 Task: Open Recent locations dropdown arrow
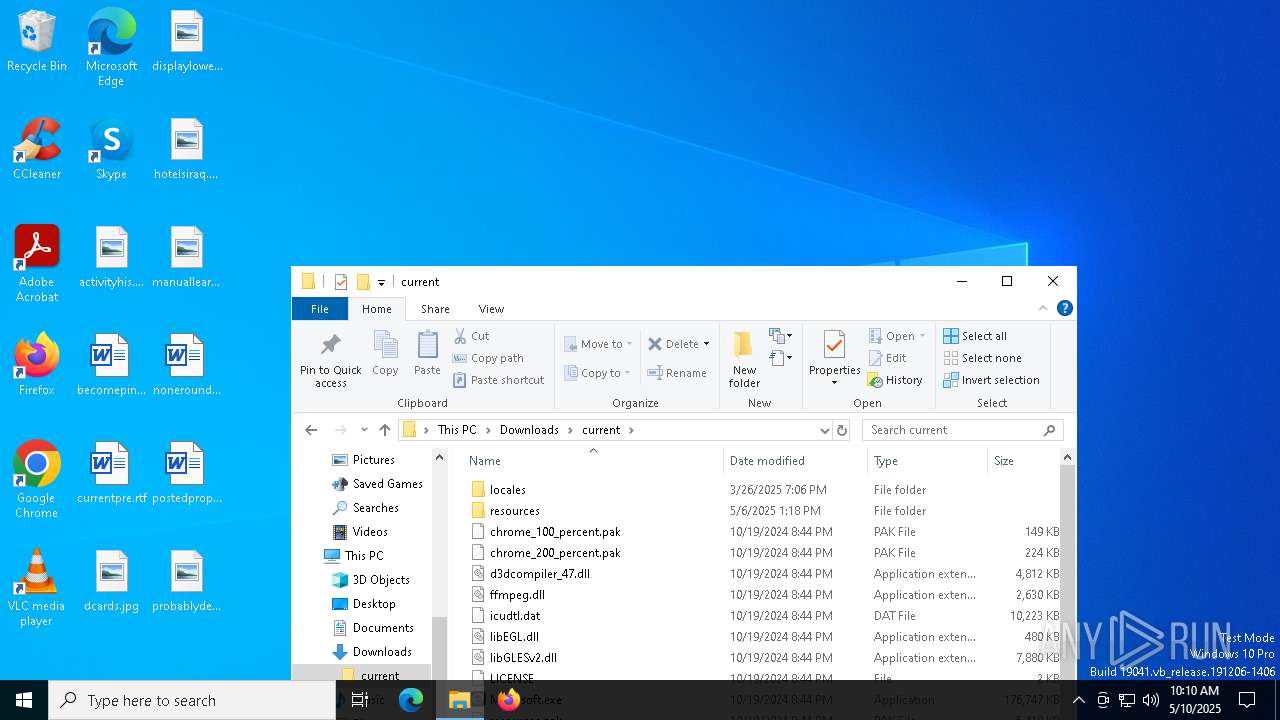[x=364, y=430]
